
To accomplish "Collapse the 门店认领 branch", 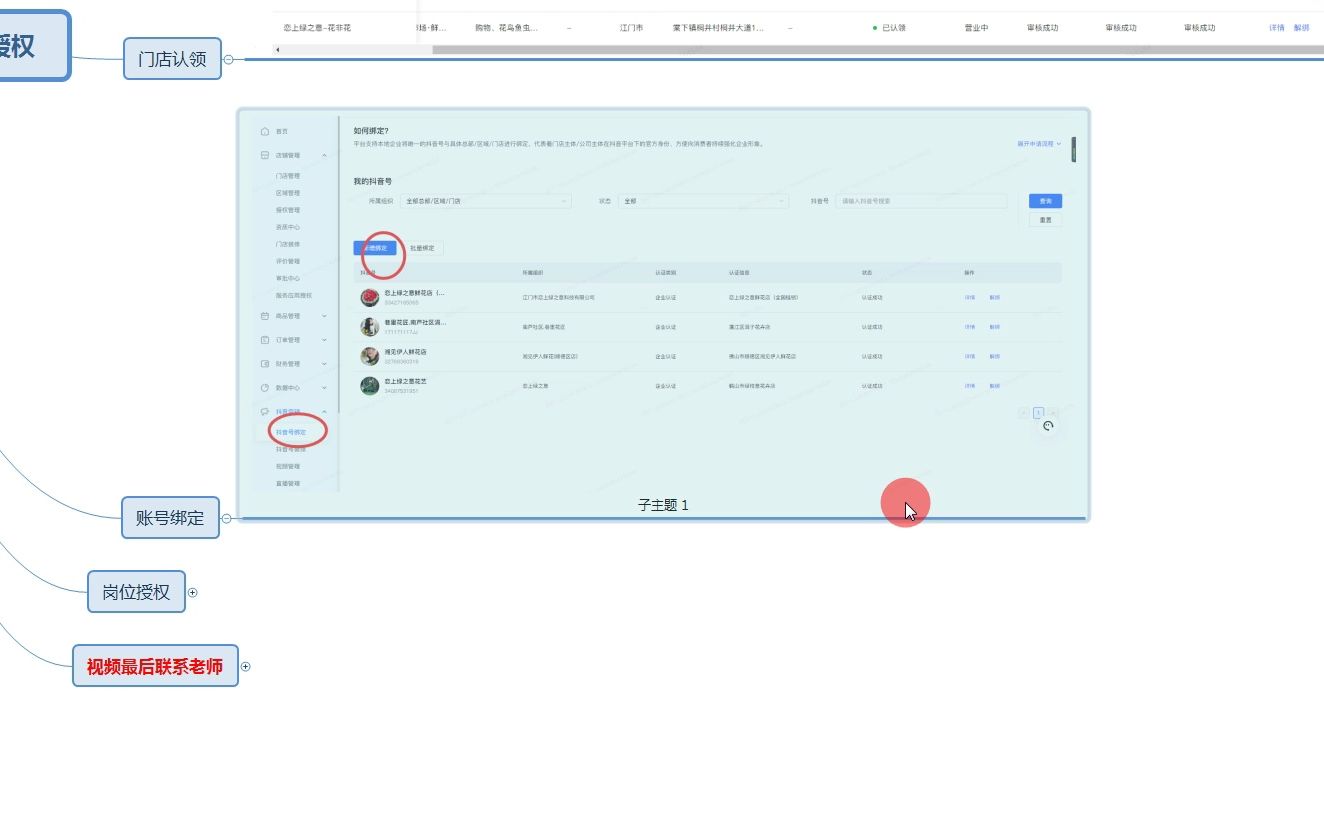I will coord(228,59).
